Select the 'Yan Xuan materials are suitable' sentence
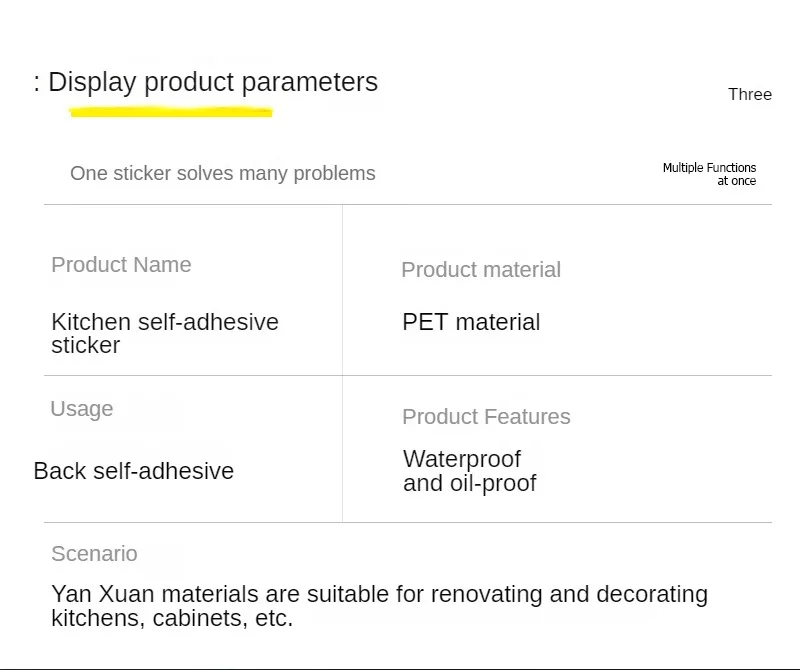The image size is (800, 670). pos(379,594)
